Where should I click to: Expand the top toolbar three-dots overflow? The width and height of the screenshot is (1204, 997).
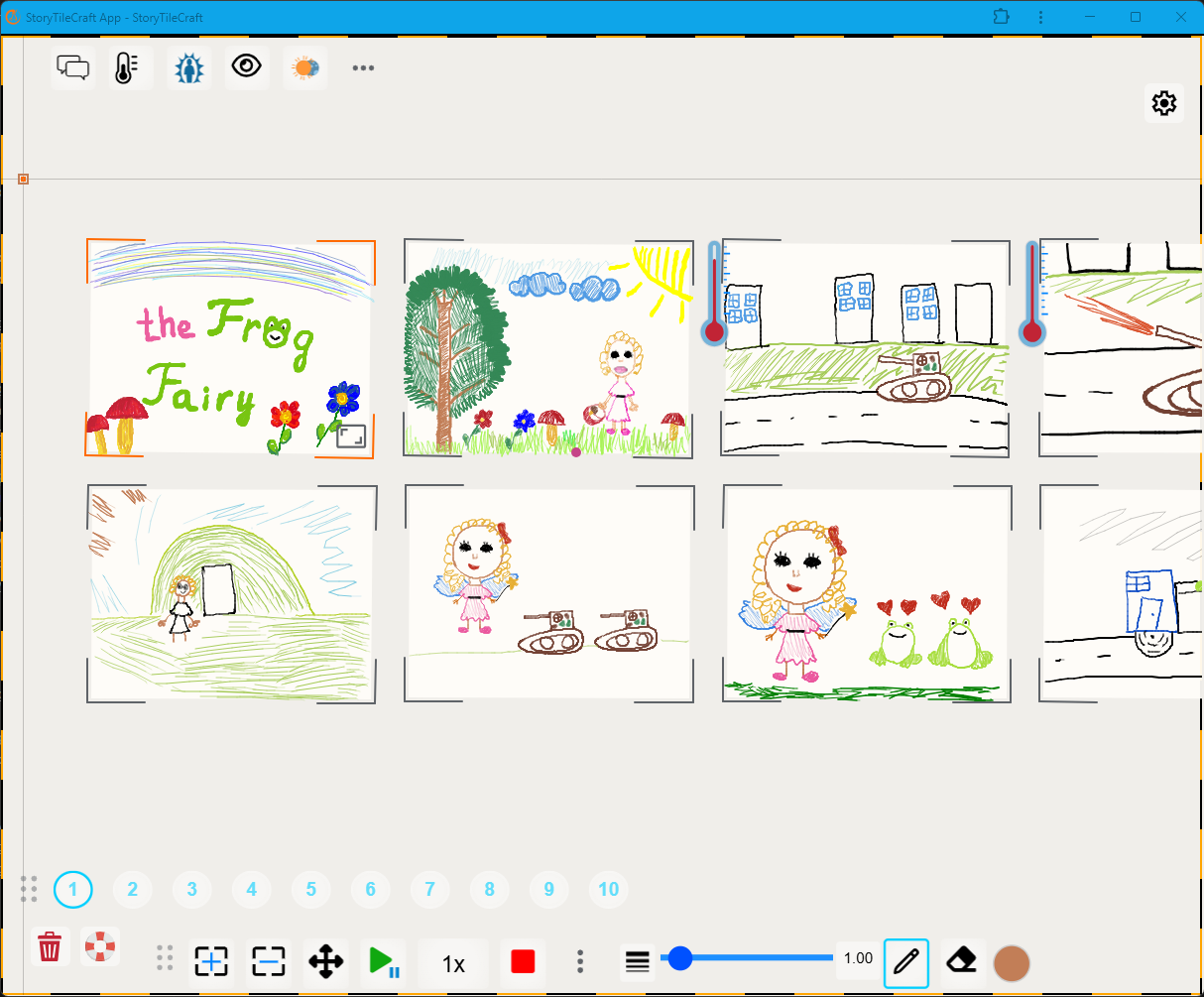(x=363, y=68)
